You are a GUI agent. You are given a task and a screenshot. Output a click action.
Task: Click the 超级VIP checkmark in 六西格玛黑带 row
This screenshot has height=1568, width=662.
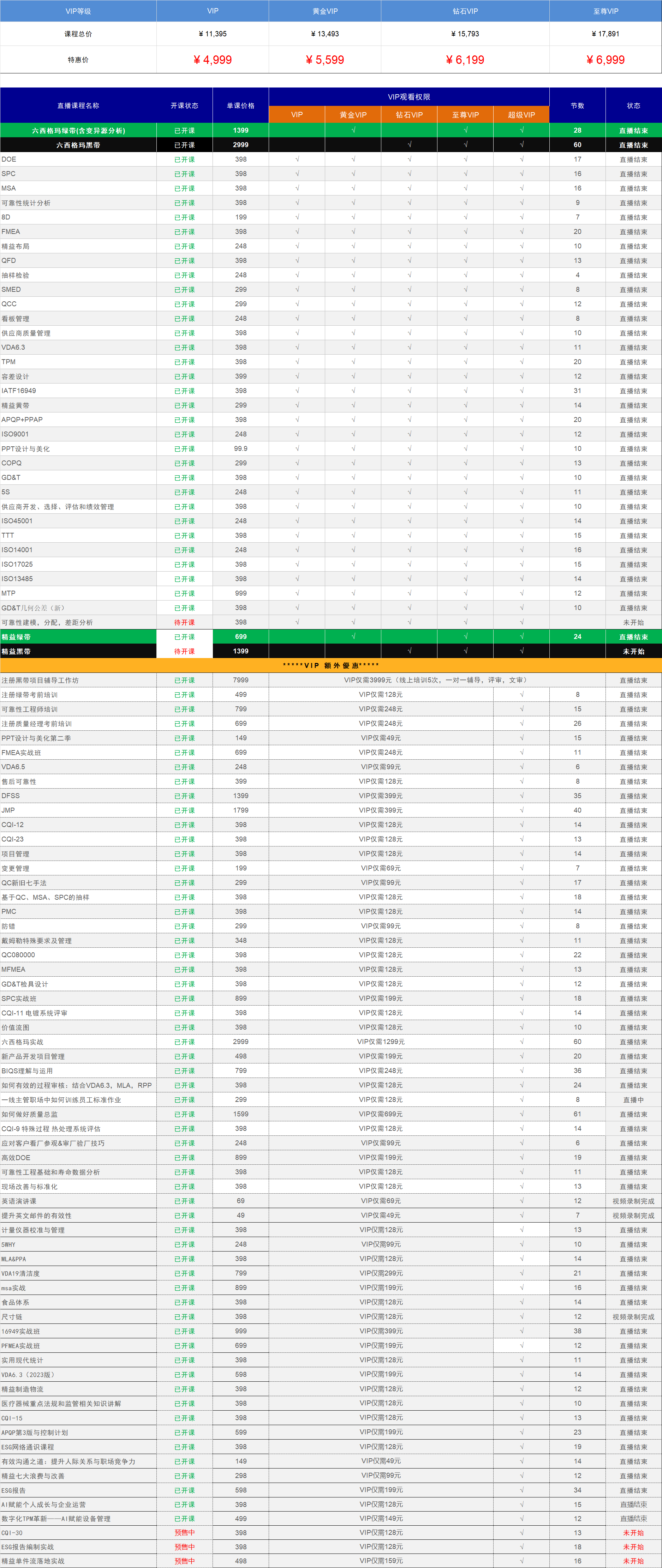pos(521,145)
